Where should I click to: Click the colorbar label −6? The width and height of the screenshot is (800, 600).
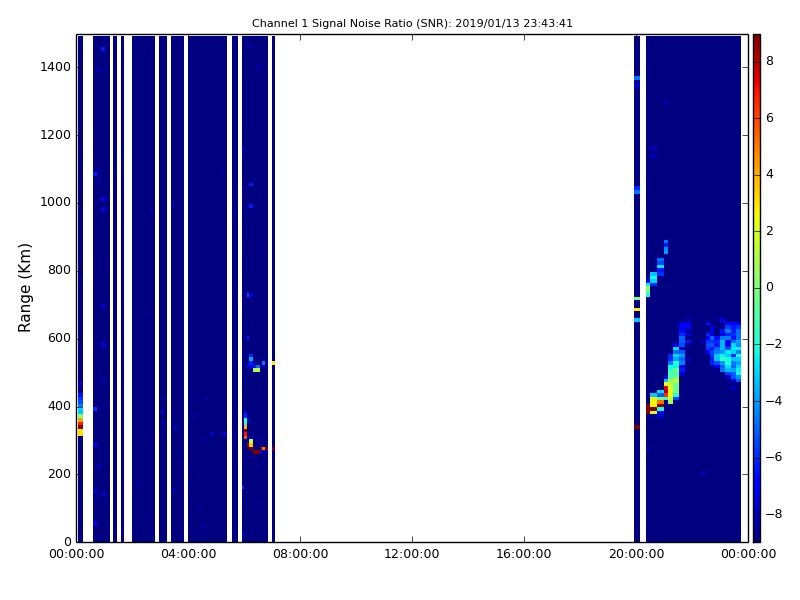(773, 457)
